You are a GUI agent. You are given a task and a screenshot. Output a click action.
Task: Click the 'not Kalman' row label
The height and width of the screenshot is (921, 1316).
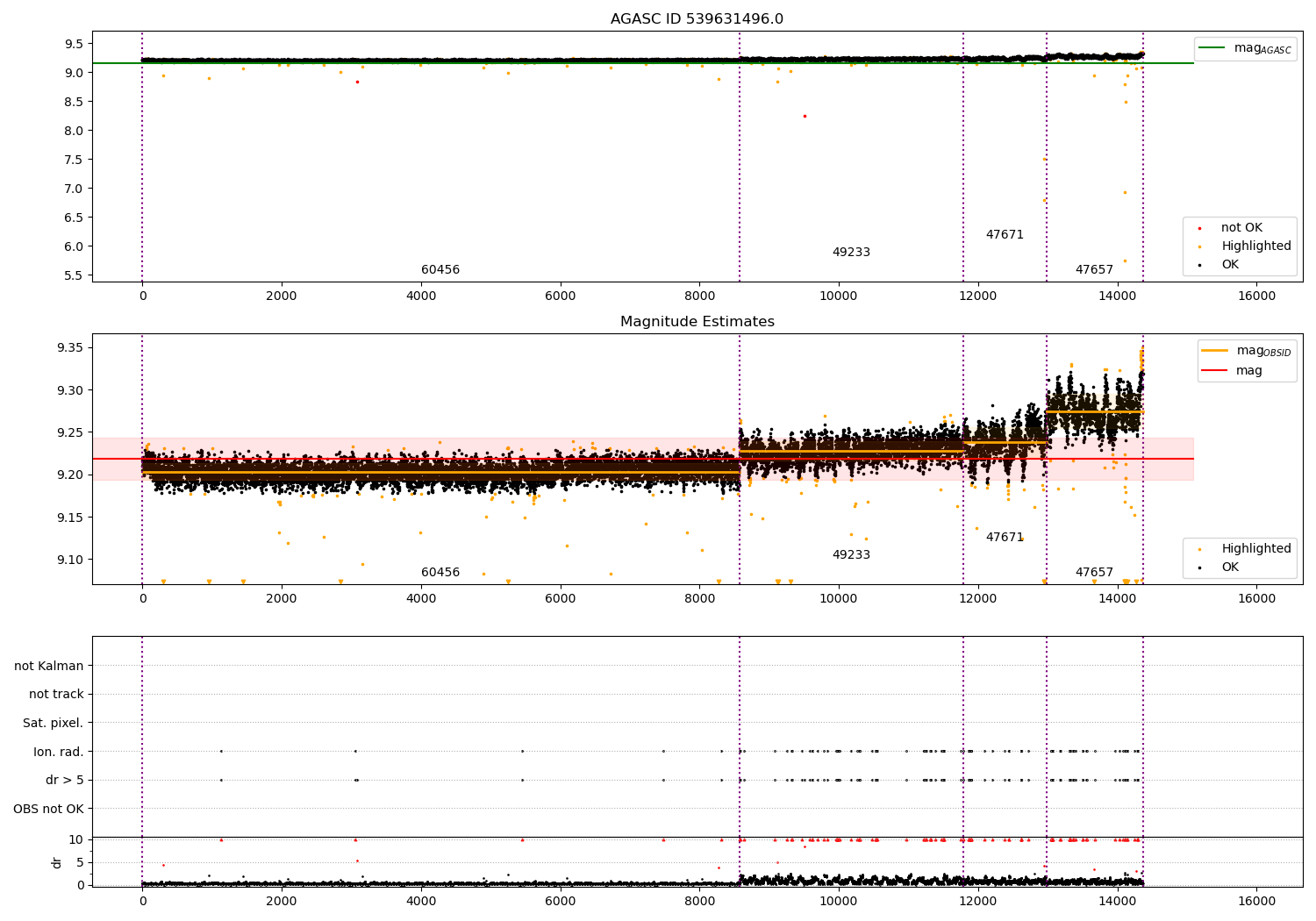click(49, 667)
